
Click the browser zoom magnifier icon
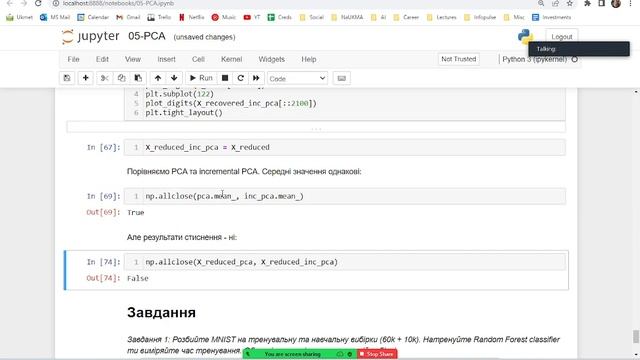(x=541, y=3)
